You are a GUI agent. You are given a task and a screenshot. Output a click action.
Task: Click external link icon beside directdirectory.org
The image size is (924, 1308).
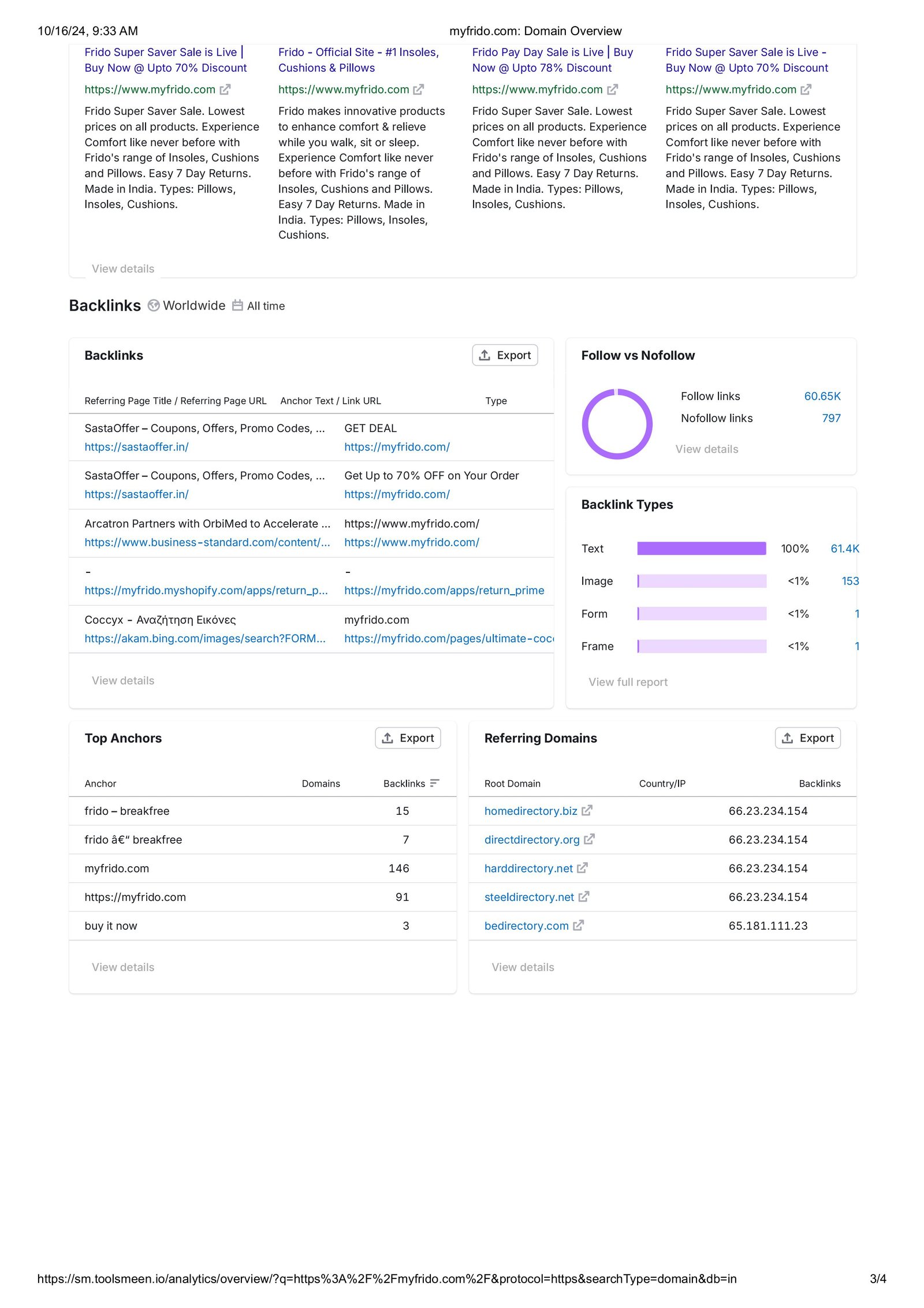point(589,839)
